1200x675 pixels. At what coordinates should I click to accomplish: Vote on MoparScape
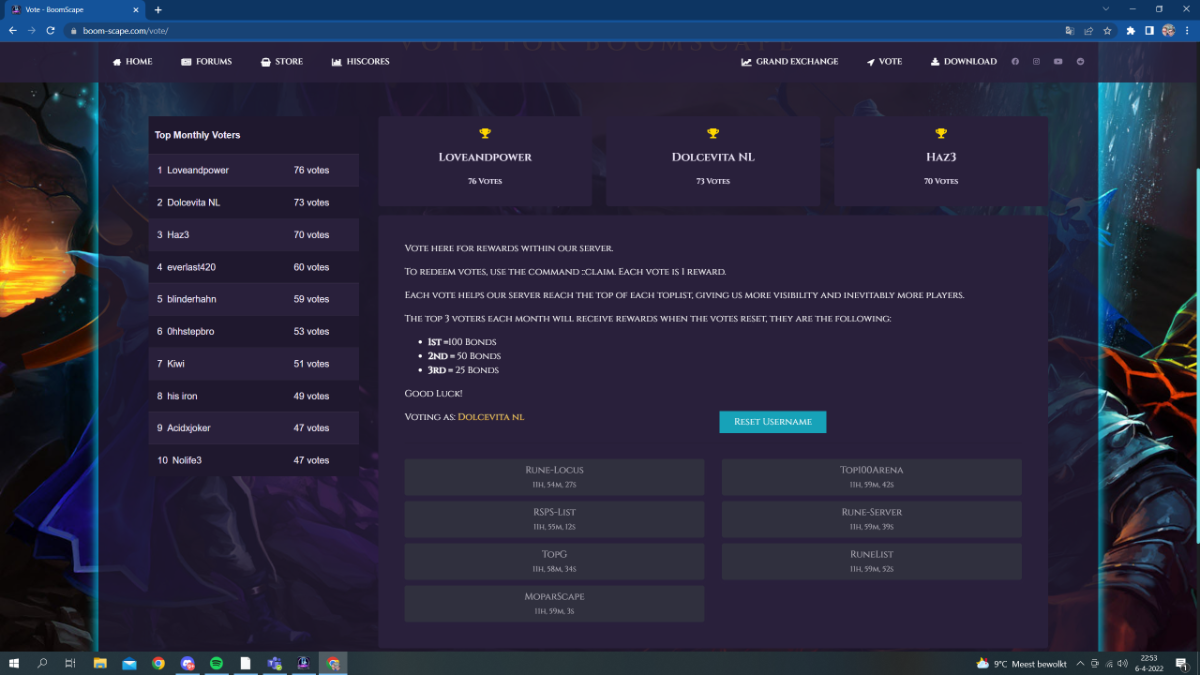[554, 604]
